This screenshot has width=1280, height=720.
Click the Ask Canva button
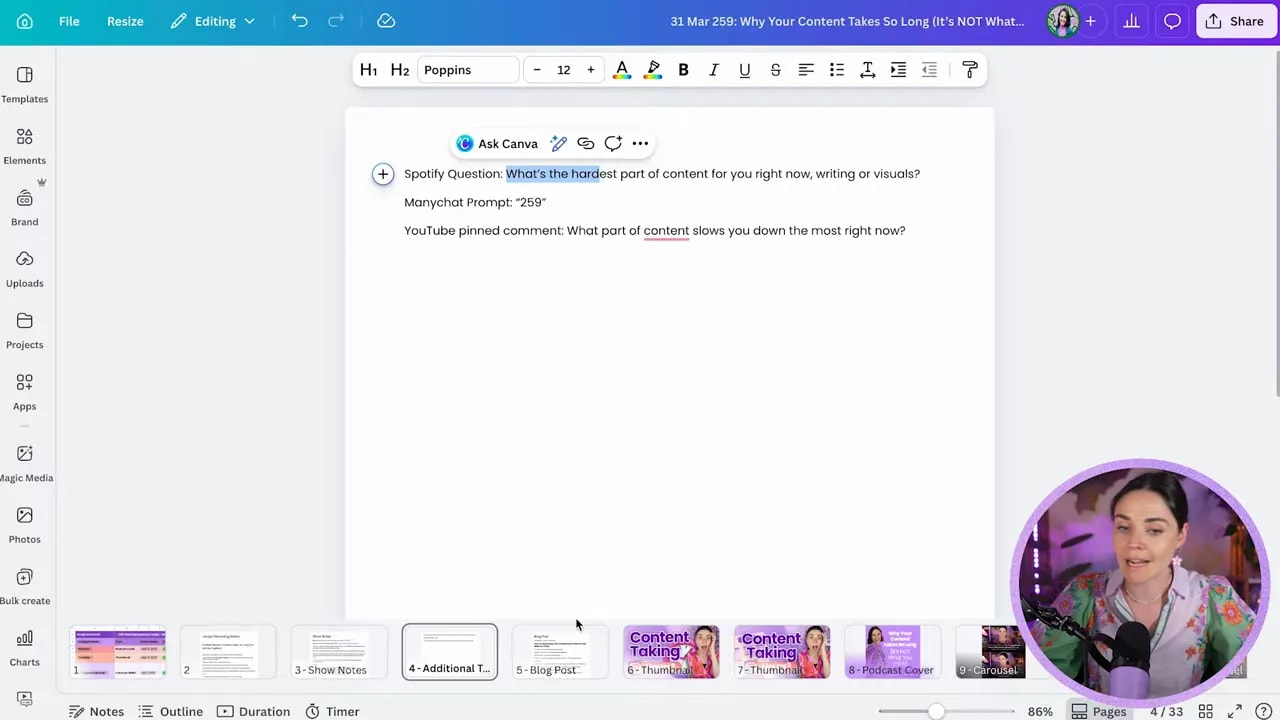click(497, 144)
